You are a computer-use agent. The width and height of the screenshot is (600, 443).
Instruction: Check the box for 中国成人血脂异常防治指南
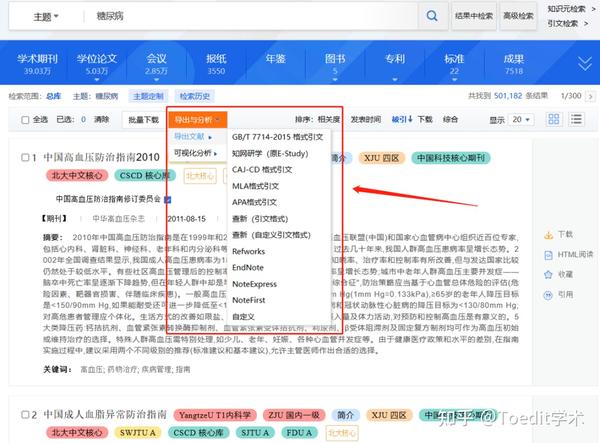coord(26,413)
